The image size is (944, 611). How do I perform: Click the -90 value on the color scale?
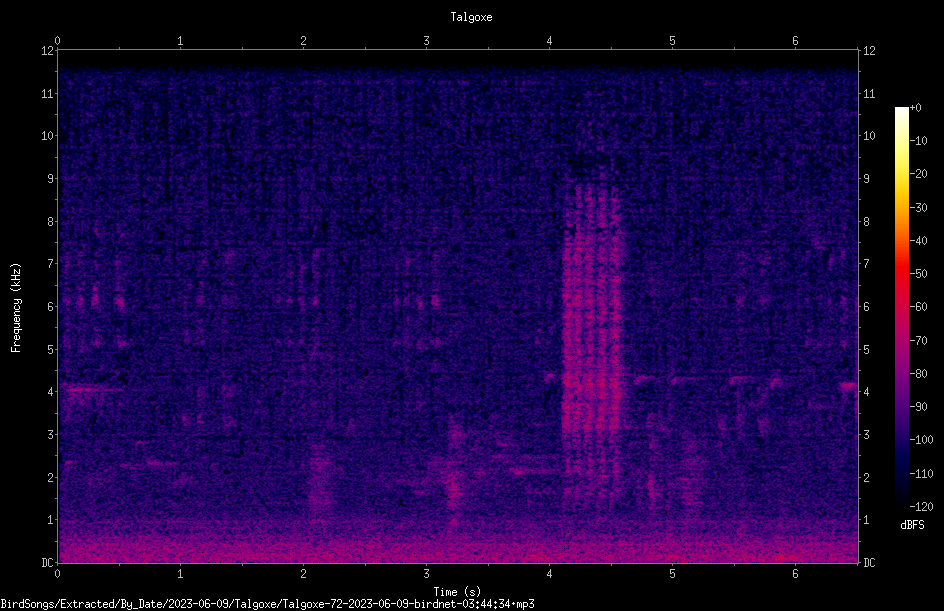[918, 407]
